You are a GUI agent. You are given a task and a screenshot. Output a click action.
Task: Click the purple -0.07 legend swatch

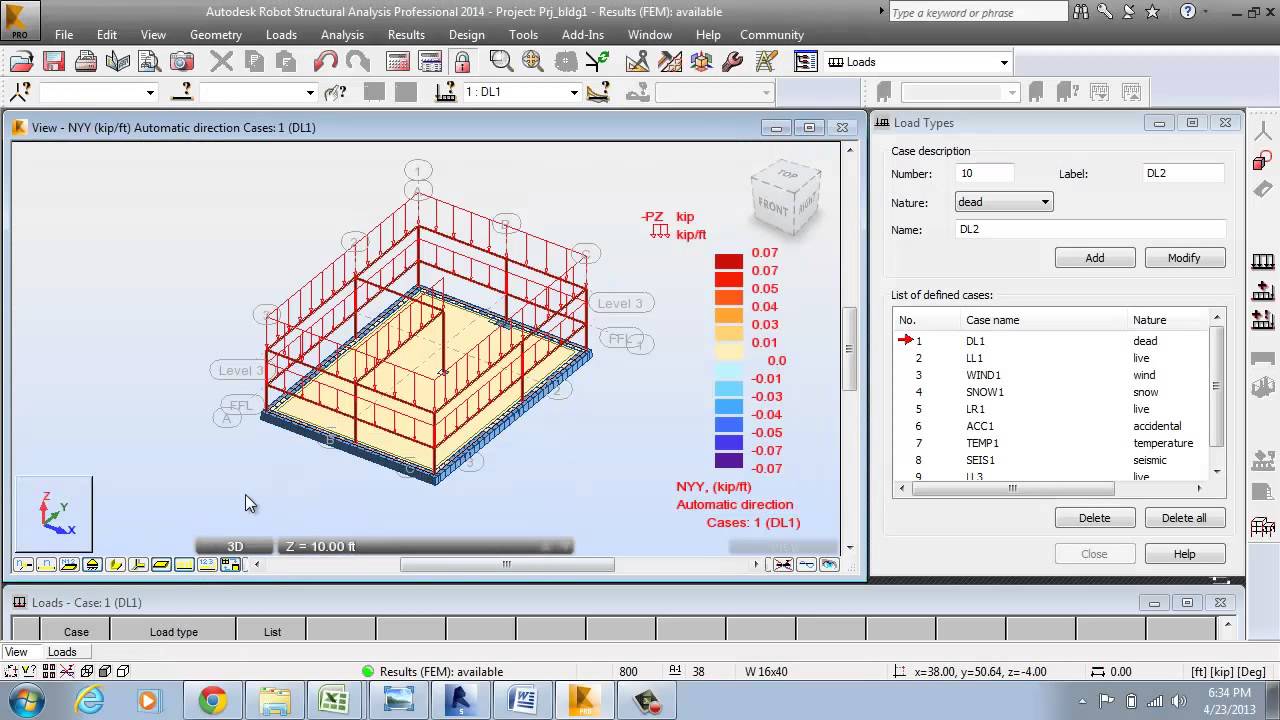pos(729,460)
